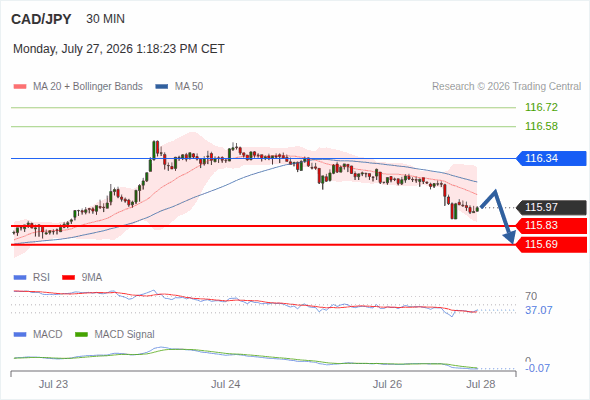Image resolution: width=590 pixels, height=400 pixels.
Task: Click the blue 116.34 pivot price tag
Action: pyautogui.click(x=551, y=158)
